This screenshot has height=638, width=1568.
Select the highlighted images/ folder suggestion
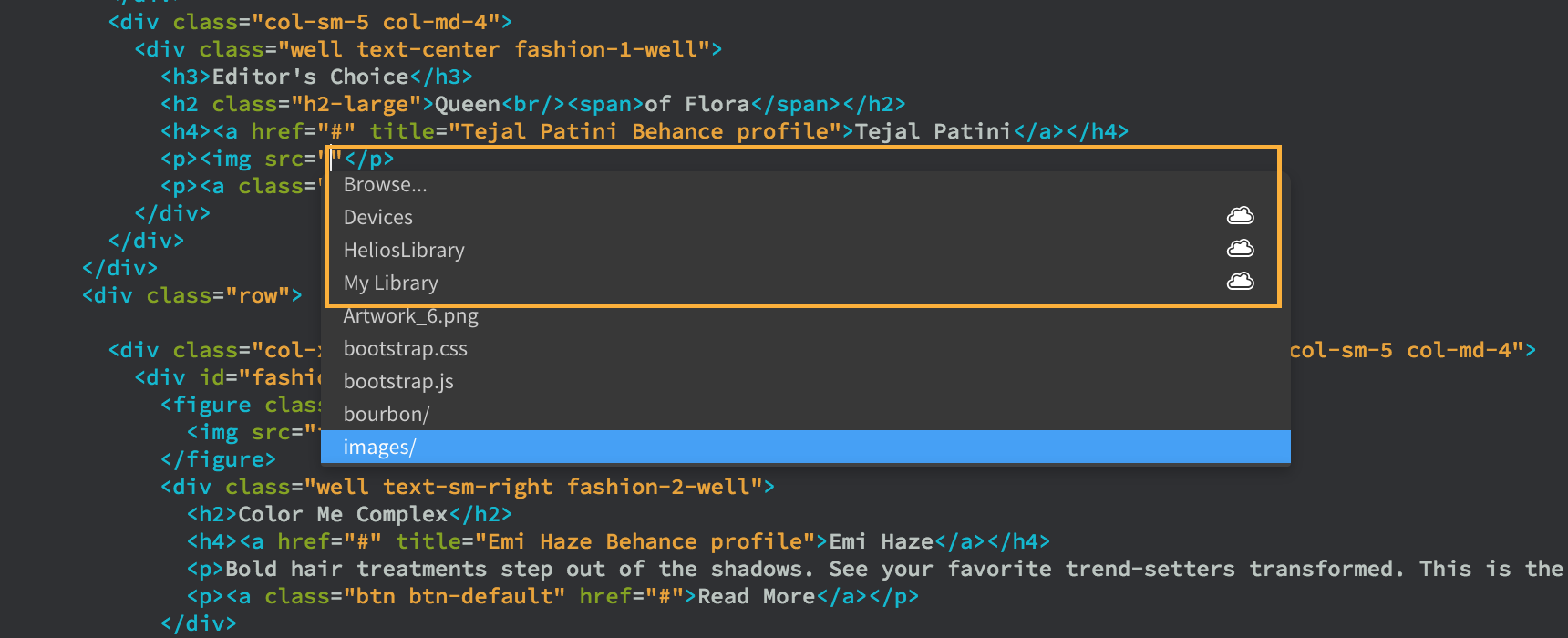[x=379, y=448]
